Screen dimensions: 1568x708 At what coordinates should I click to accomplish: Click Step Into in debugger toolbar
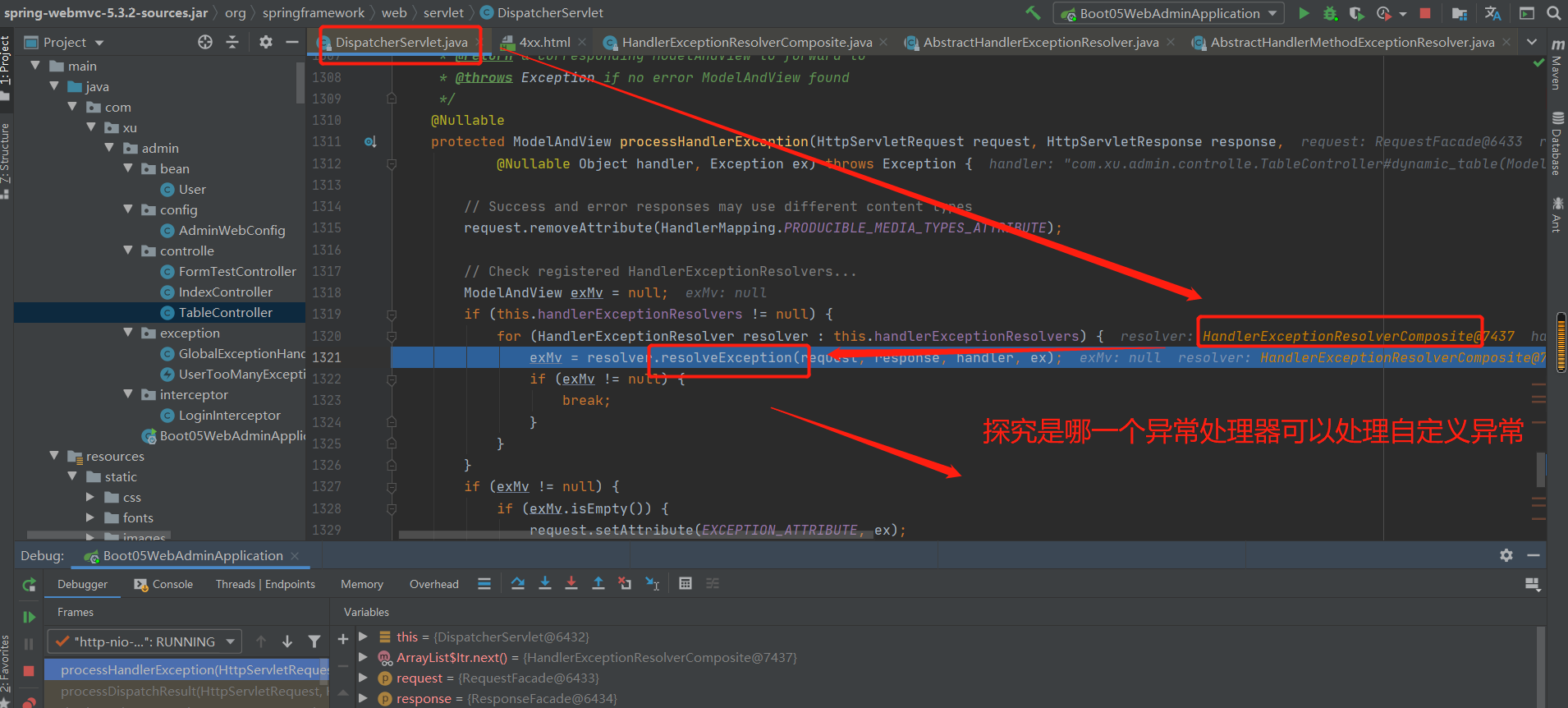pyautogui.click(x=545, y=583)
